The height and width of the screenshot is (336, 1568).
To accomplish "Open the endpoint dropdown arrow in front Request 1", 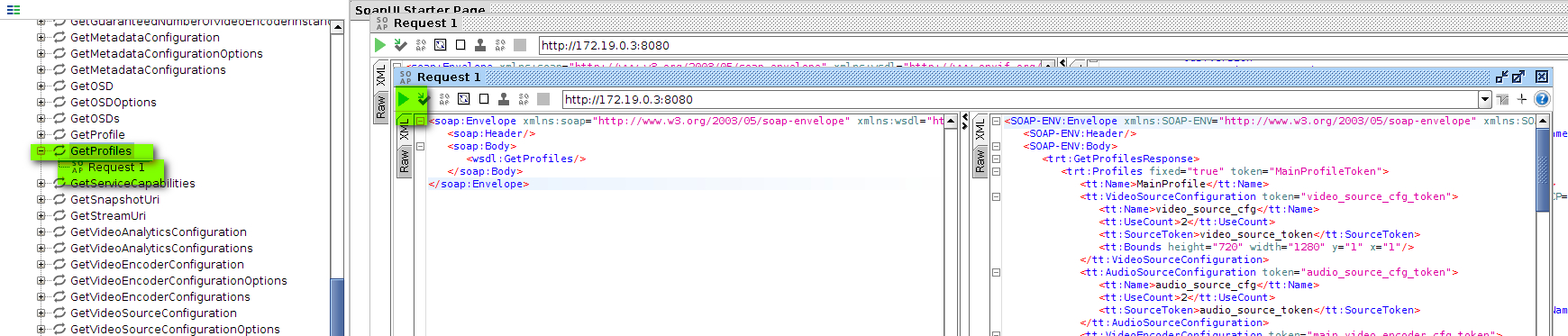I will click(x=1484, y=99).
